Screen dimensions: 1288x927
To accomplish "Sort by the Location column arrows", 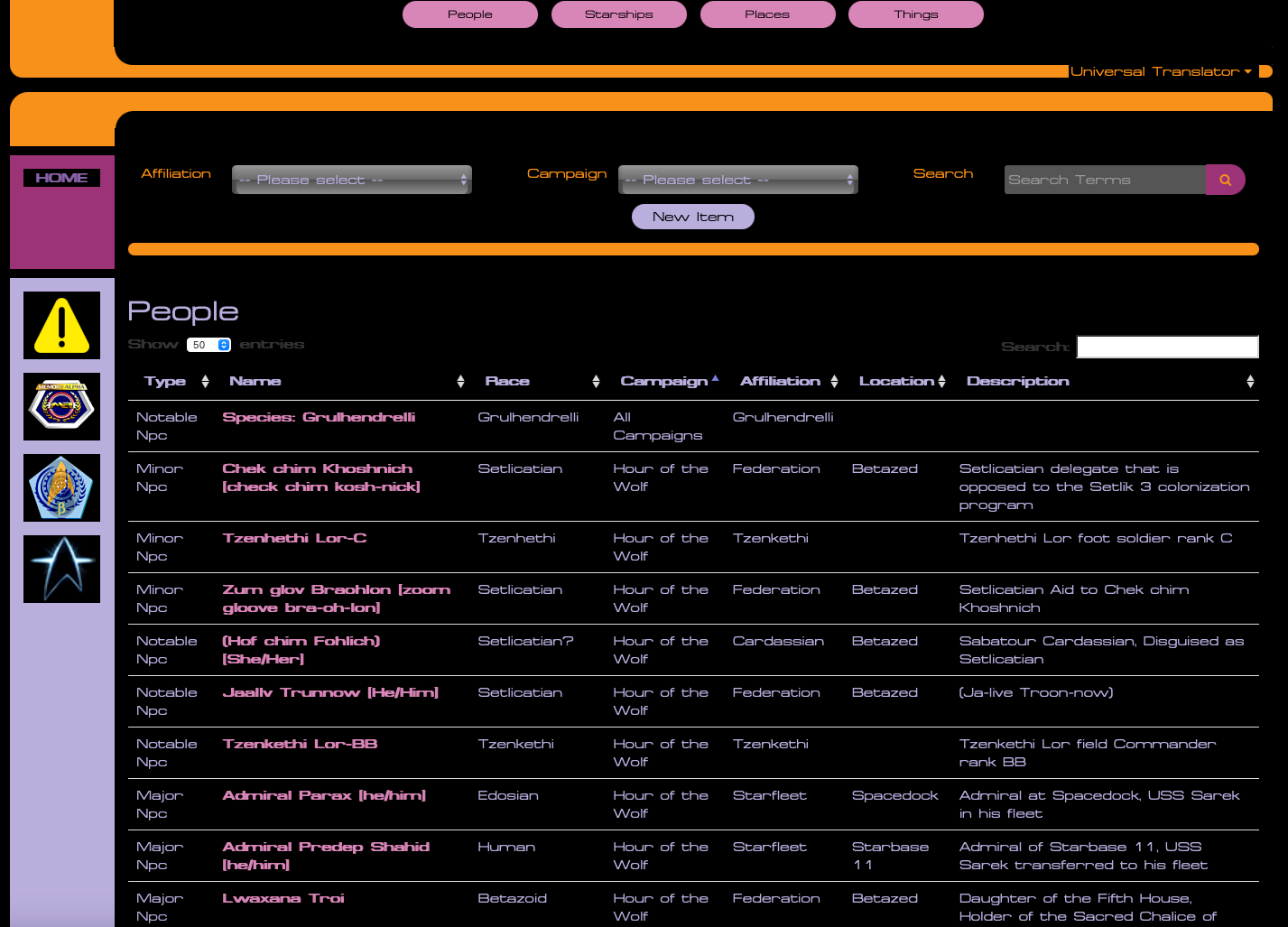I will [x=941, y=380].
